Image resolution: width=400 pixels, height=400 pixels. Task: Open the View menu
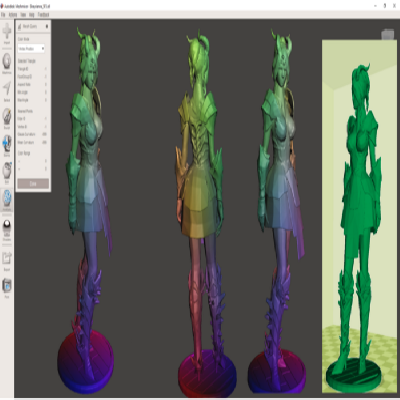[23, 15]
